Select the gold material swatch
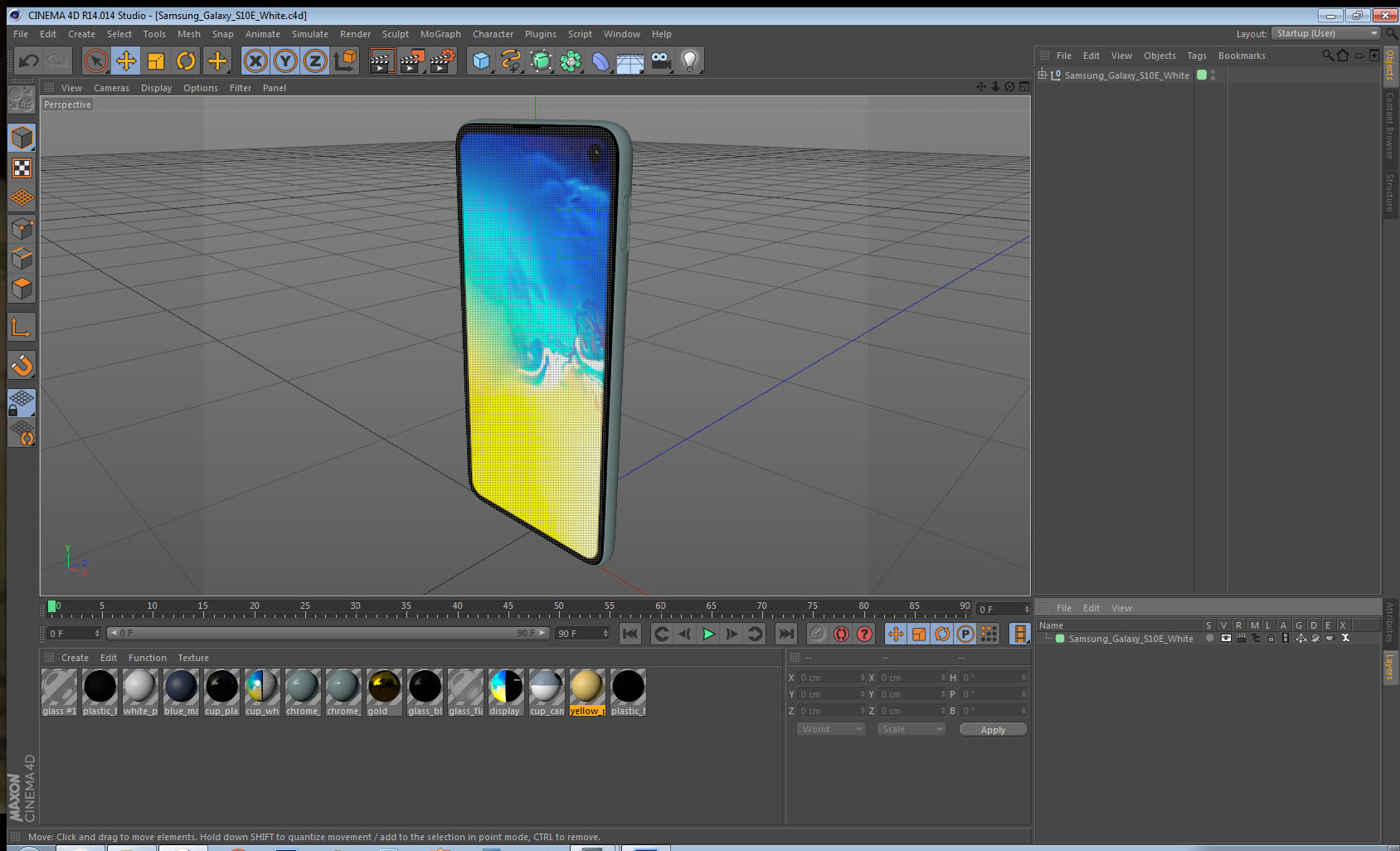This screenshot has height=851, width=1400. (384, 693)
